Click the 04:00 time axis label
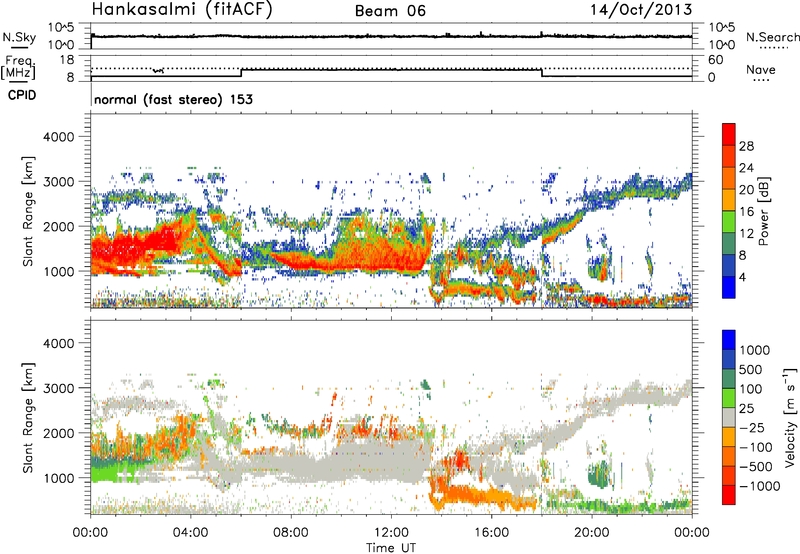Image resolution: width=800 pixels, height=554 pixels. (191, 533)
